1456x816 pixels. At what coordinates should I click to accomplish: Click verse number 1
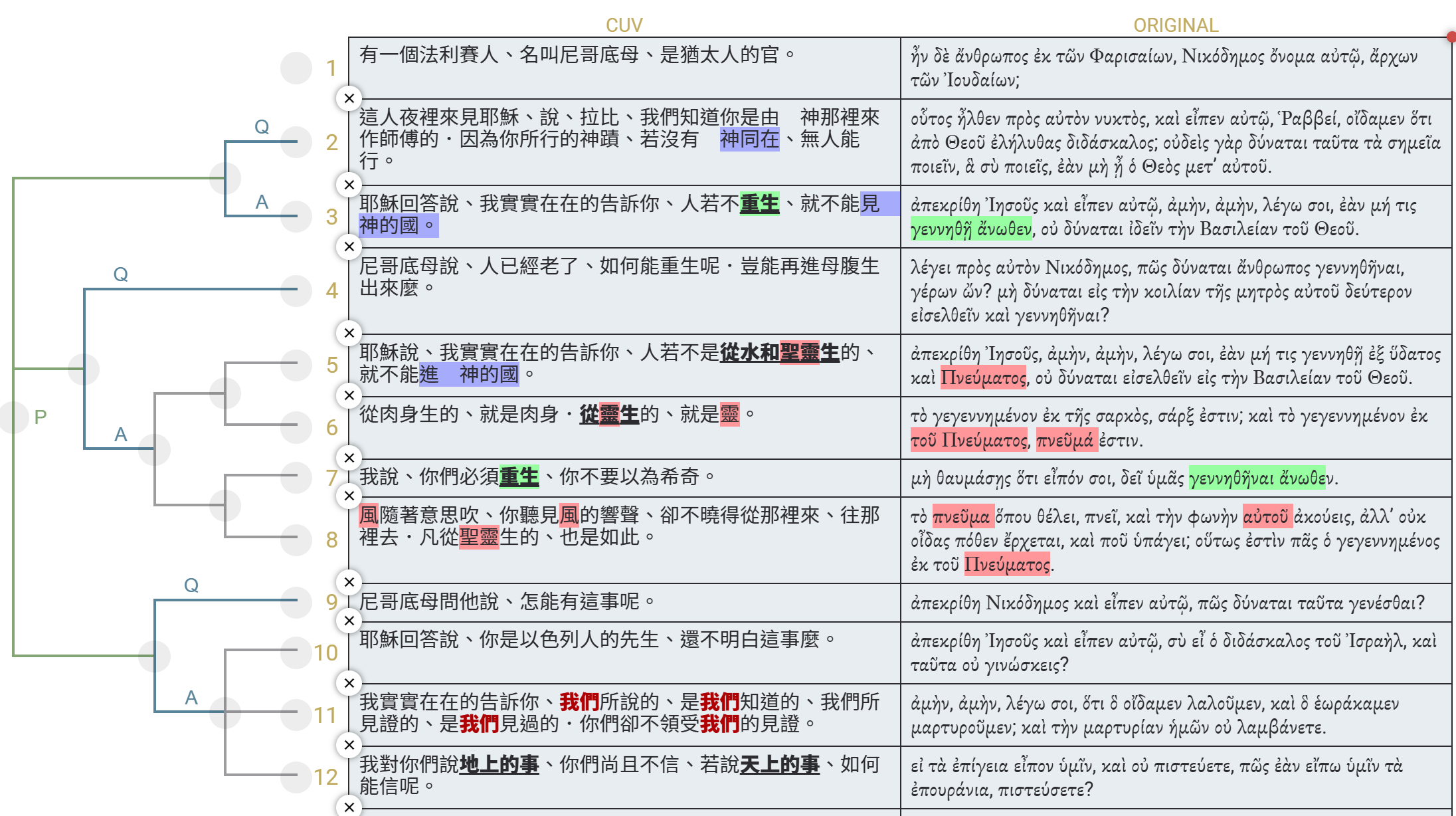point(331,68)
